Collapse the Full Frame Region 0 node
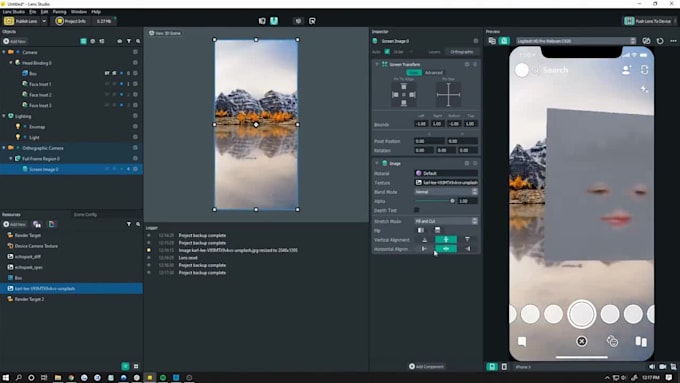The height and width of the screenshot is (383, 680). [11, 159]
